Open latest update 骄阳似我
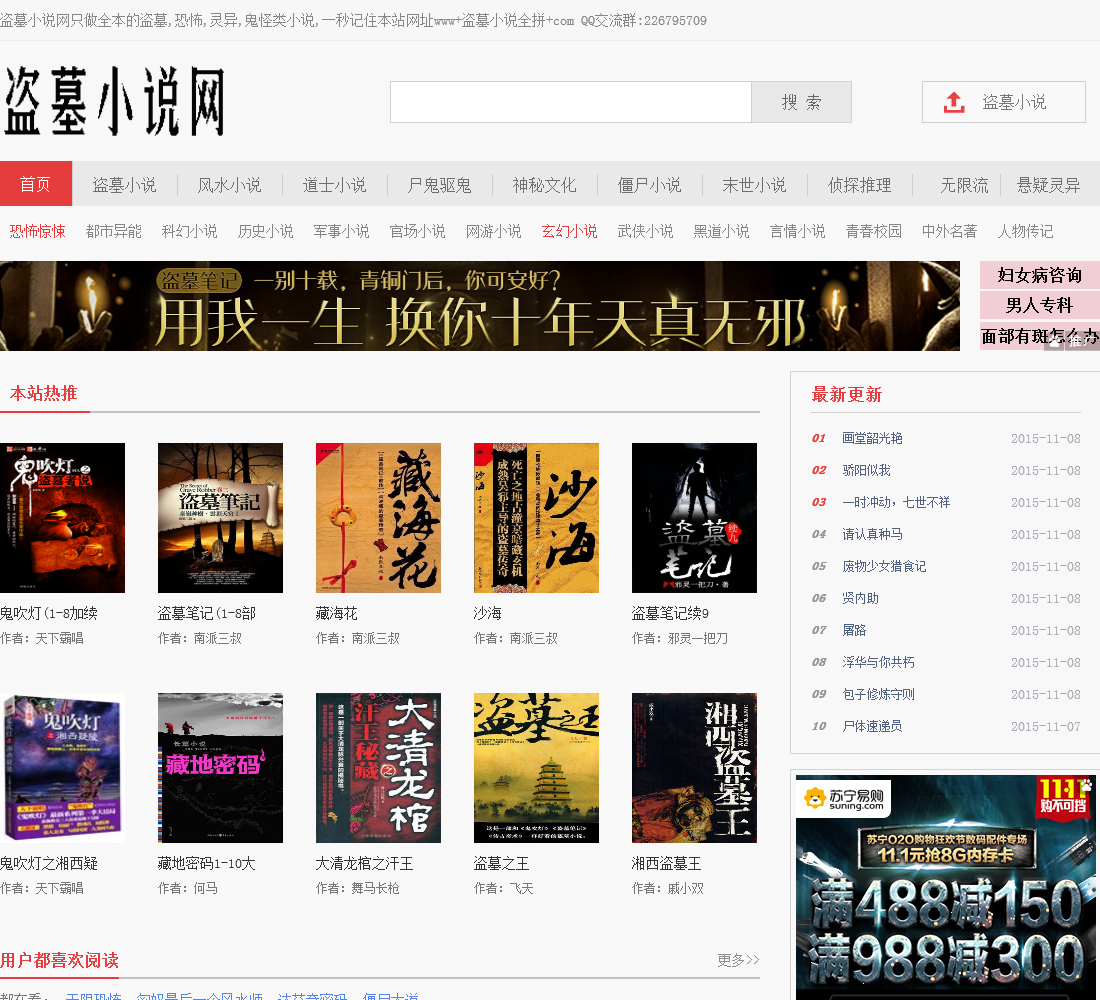This screenshot has width=1100, height=1000. pos(866,470)
